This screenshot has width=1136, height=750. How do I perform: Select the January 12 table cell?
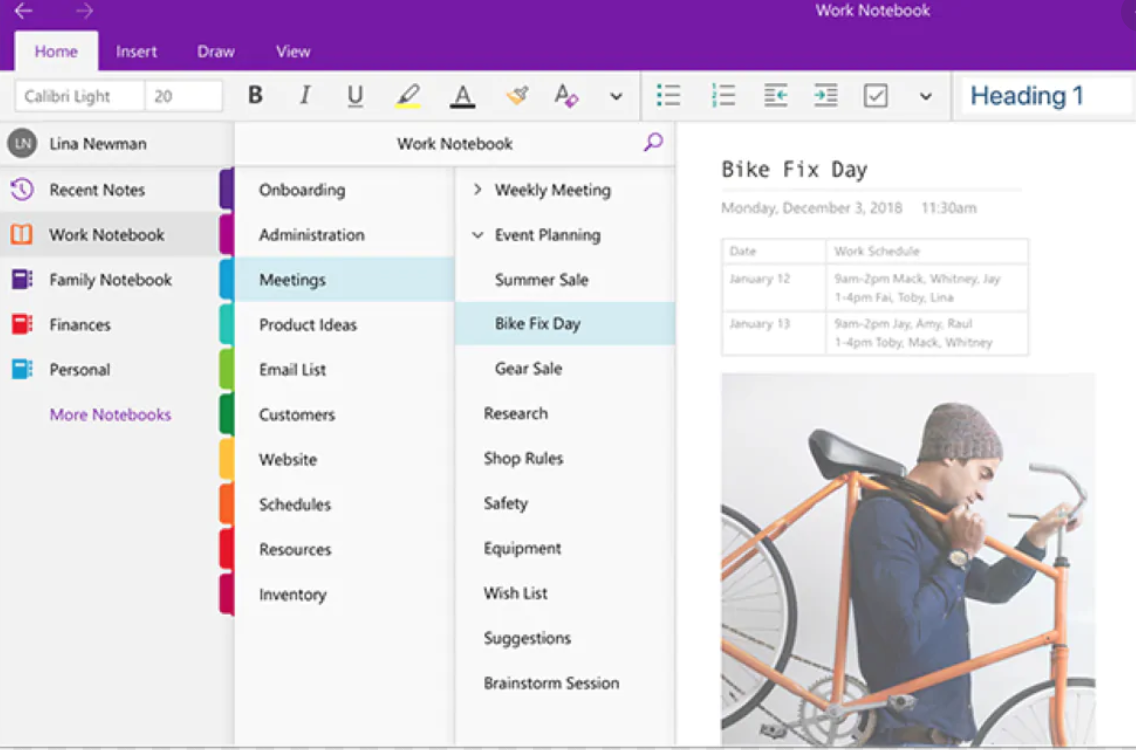773,288
